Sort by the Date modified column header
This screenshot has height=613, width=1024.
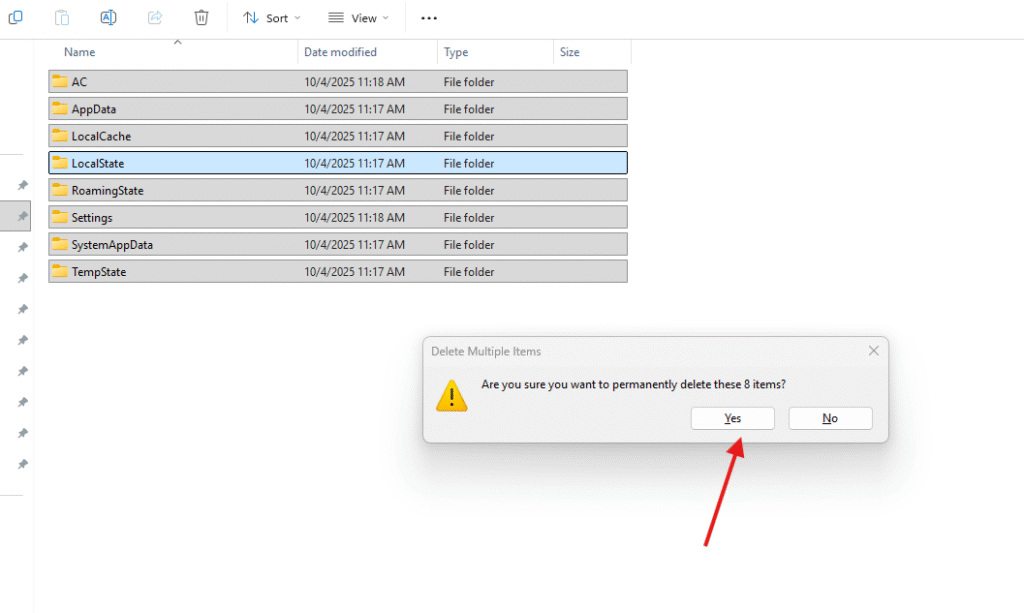[x=340, y=52]
